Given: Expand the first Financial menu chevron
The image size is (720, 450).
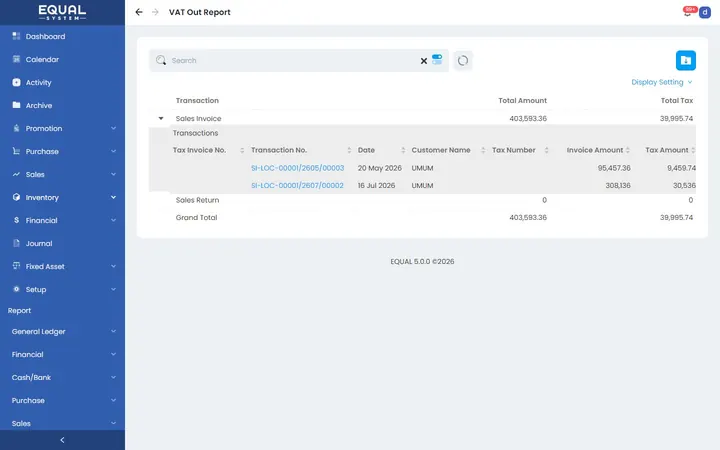Looking at the screenshot, I should pyautogui.click(x=113, y=220).
